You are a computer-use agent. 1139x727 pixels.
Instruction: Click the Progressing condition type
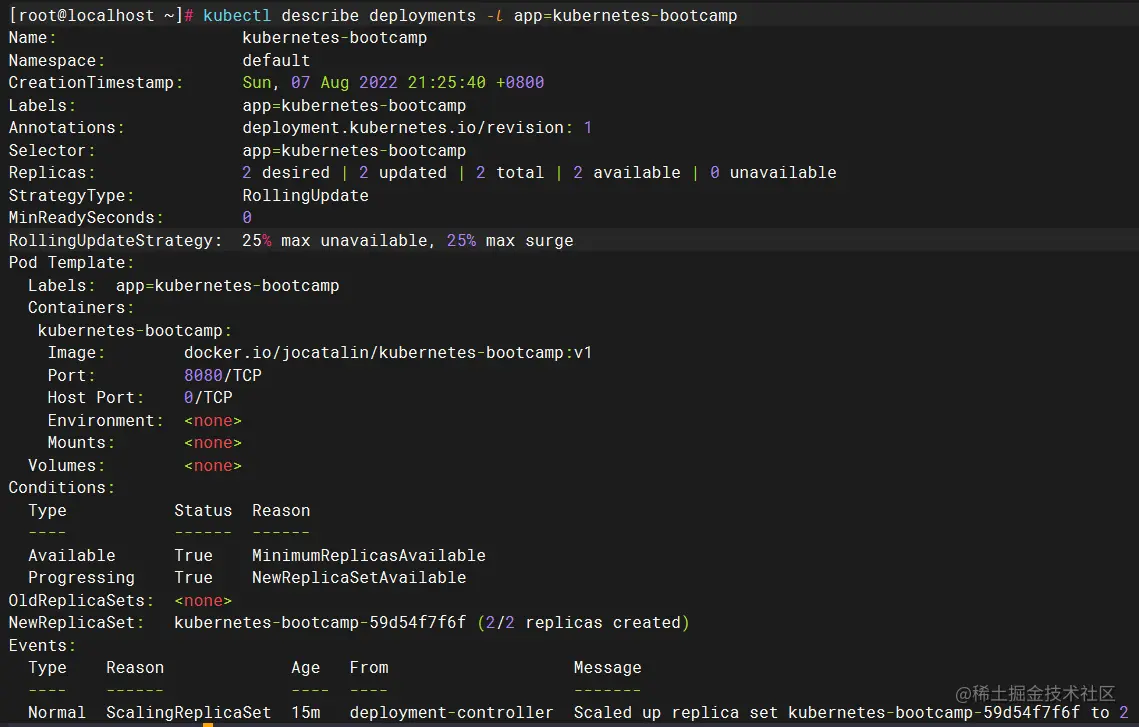point(81,578)
